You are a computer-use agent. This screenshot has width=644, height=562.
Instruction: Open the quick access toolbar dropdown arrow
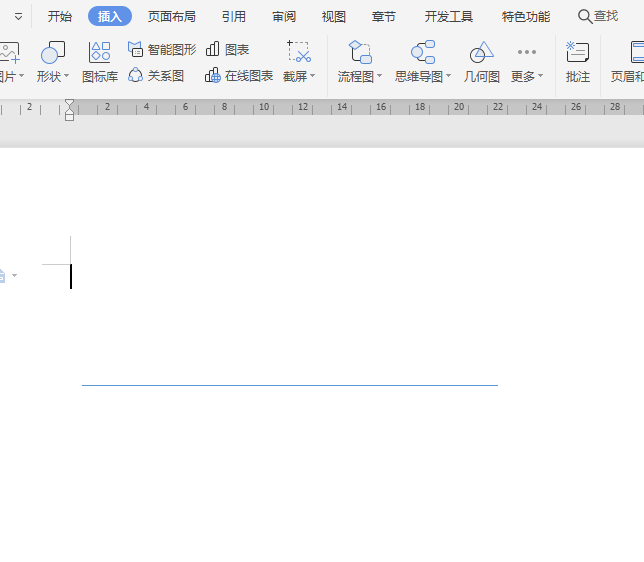[18, 16]
